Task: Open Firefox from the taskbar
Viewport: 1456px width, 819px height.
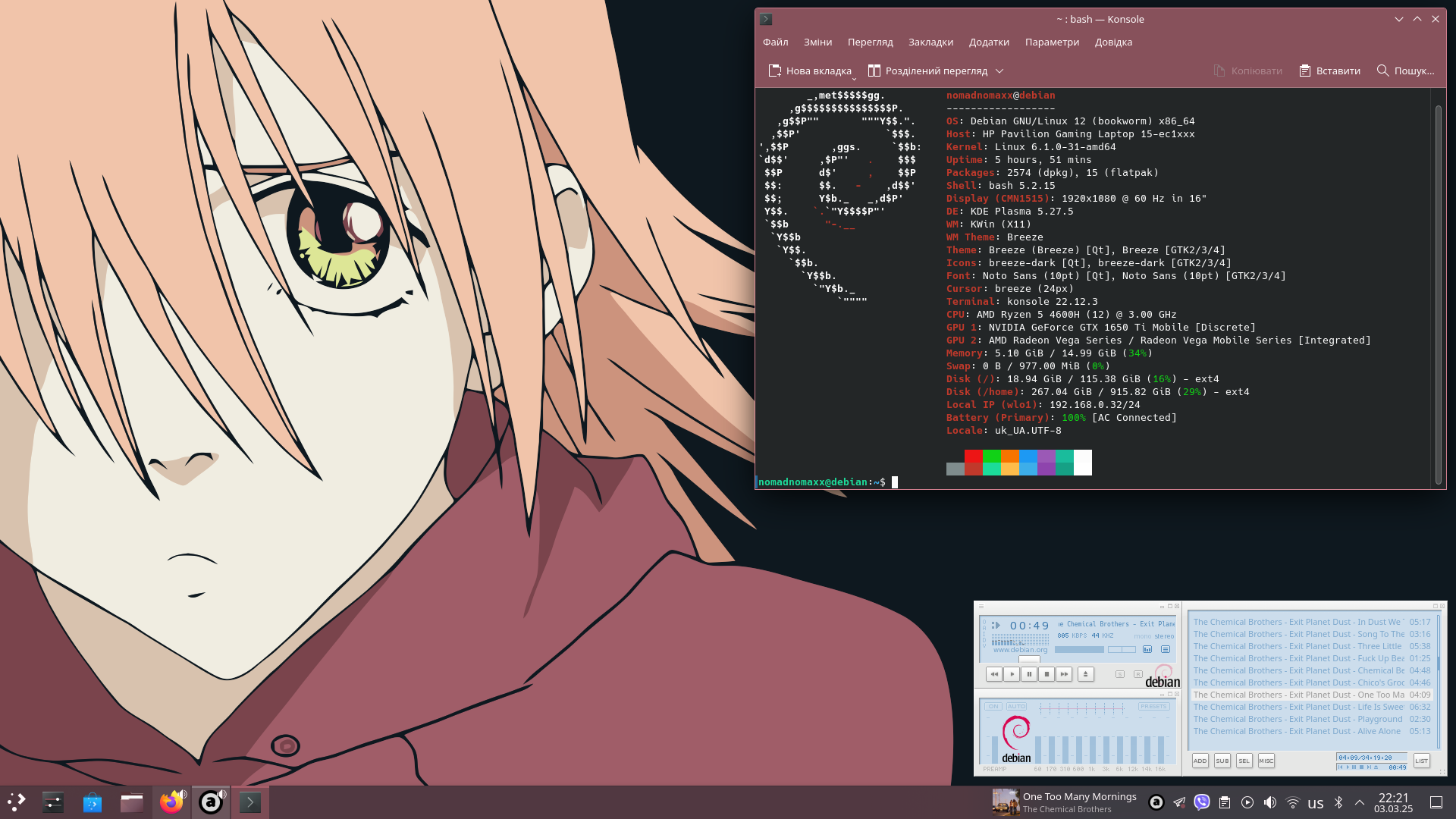Action: [x=171, y=802]
